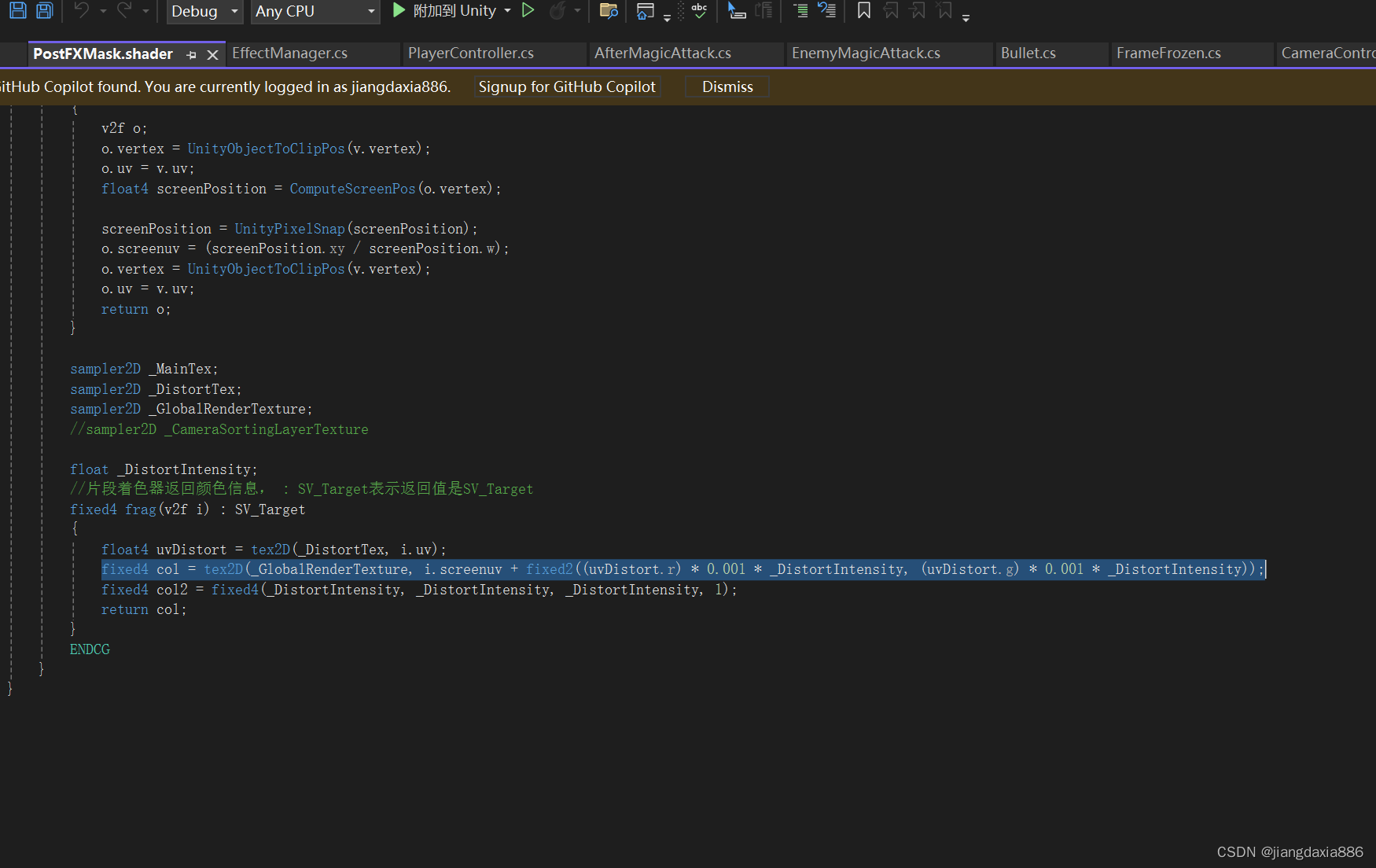Switch to the EnemyMagicAttack.cs tab
Screen dimensions: 1376x868
[866, 53]
